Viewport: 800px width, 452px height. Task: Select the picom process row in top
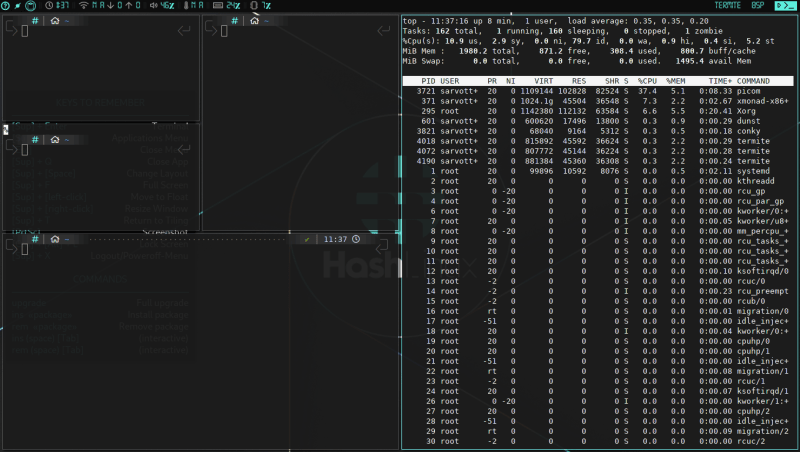coord(598,91)
